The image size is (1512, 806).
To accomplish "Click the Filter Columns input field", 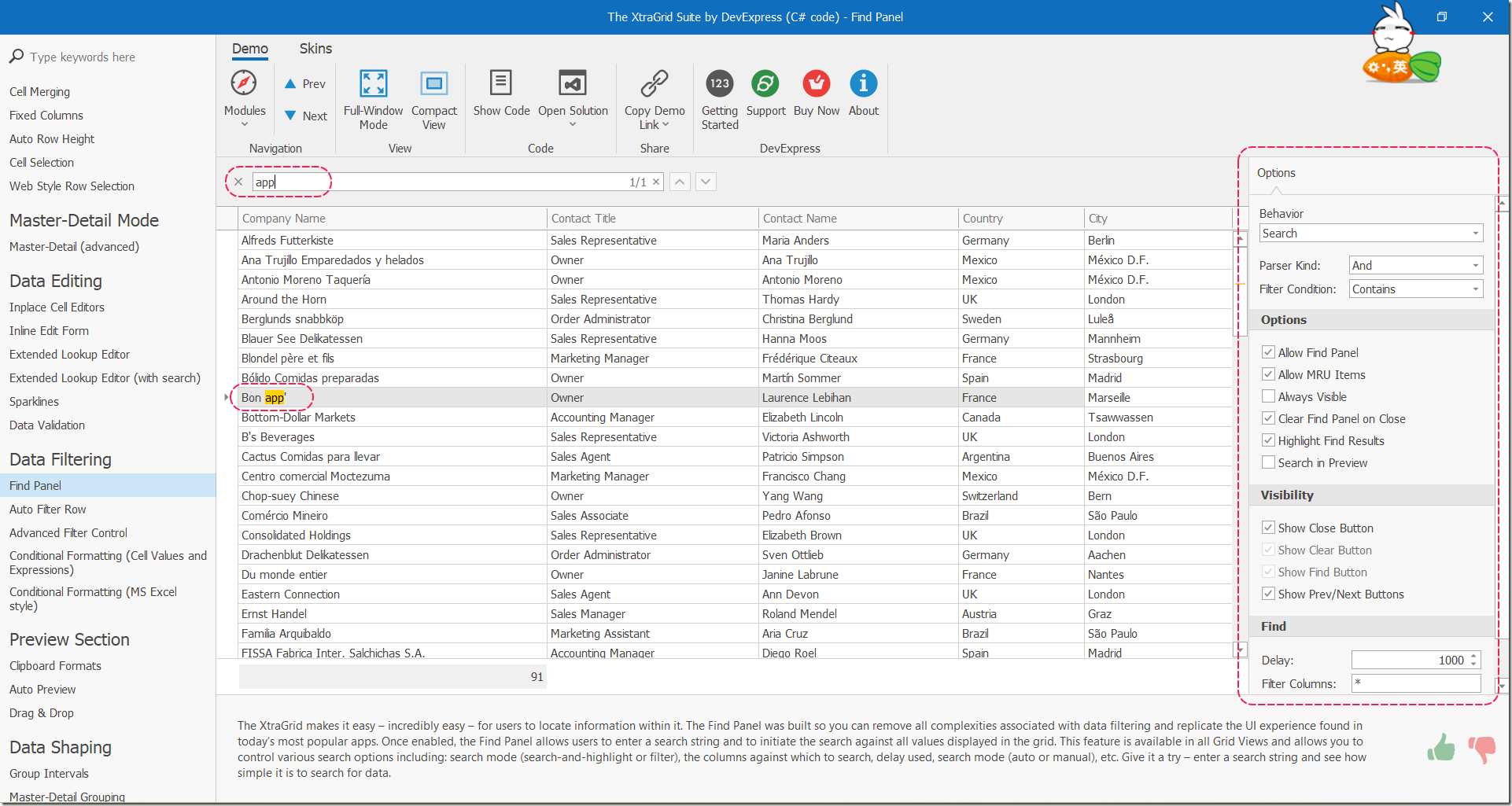I will point(1416,683).
